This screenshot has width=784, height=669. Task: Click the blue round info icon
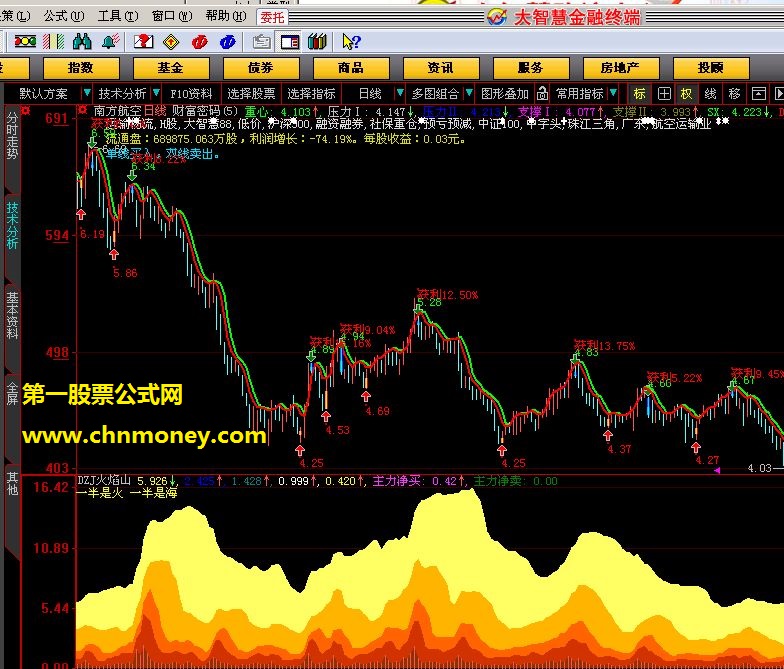point(228,42)
